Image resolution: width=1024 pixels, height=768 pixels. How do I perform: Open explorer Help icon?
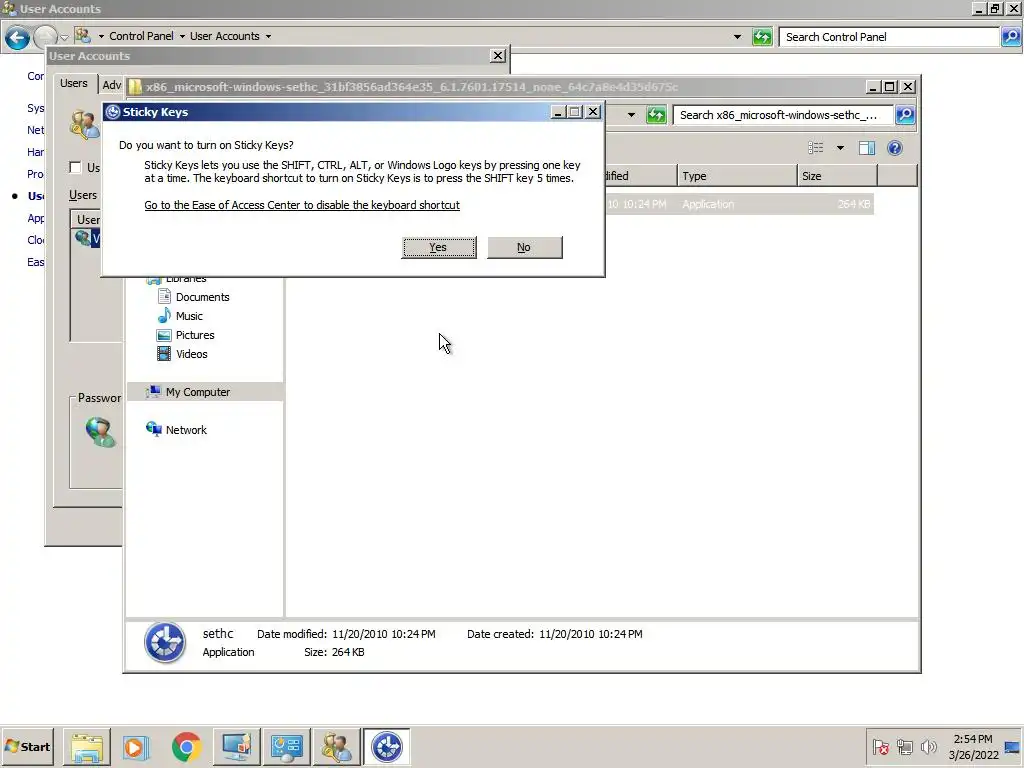[895, 148]
